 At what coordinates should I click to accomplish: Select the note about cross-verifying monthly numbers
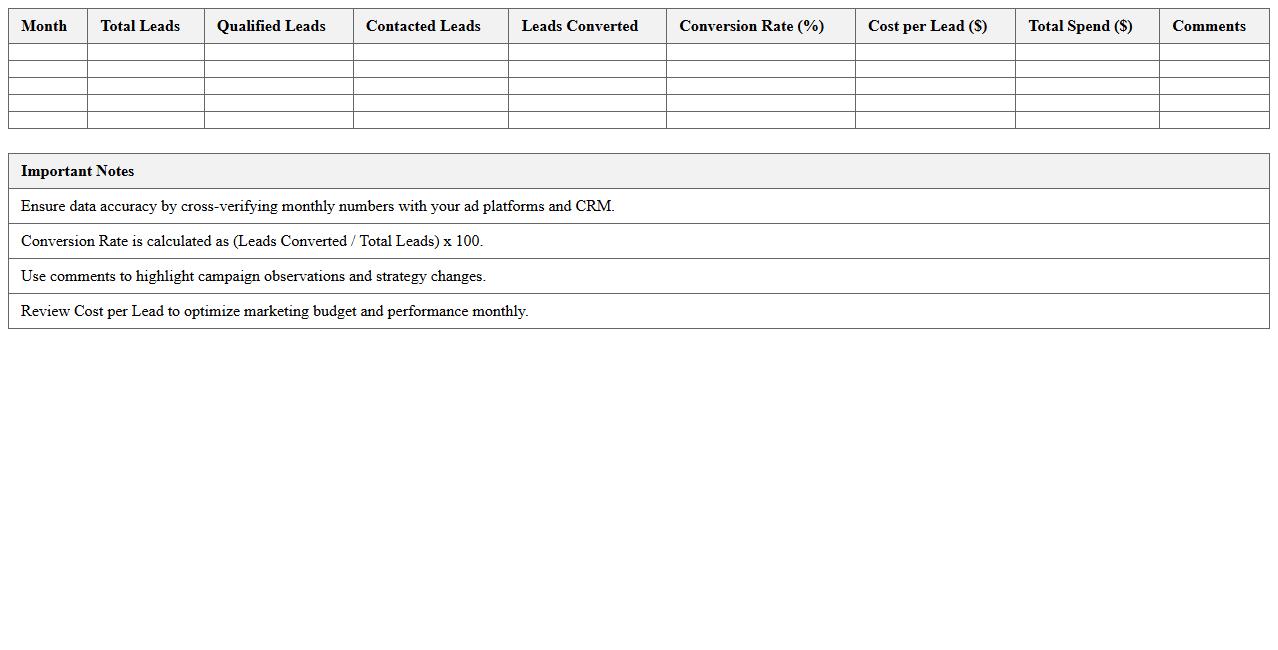318,206
